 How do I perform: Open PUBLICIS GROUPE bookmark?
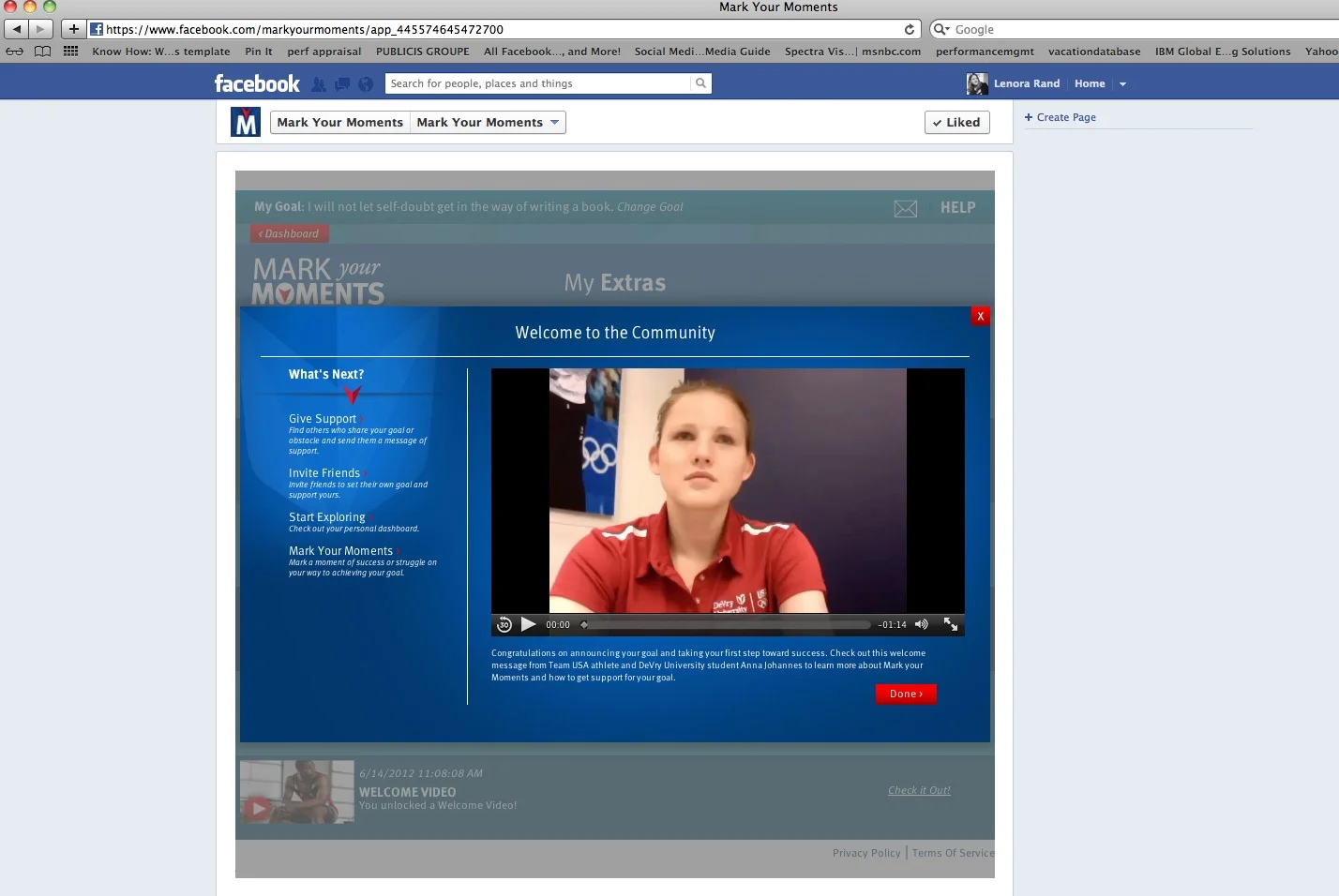[x=423, y=52]
